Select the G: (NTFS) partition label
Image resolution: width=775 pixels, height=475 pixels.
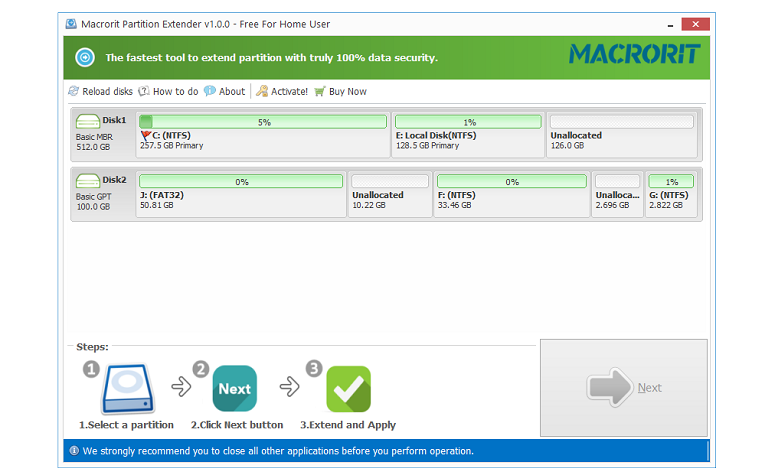point(669,195)
